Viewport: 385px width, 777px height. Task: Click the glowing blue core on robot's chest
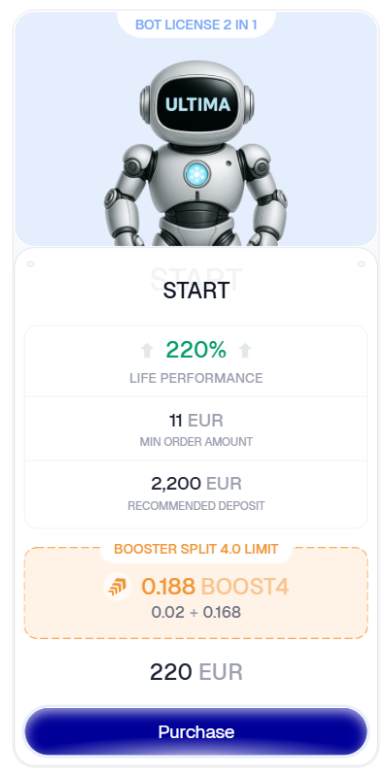197,174
